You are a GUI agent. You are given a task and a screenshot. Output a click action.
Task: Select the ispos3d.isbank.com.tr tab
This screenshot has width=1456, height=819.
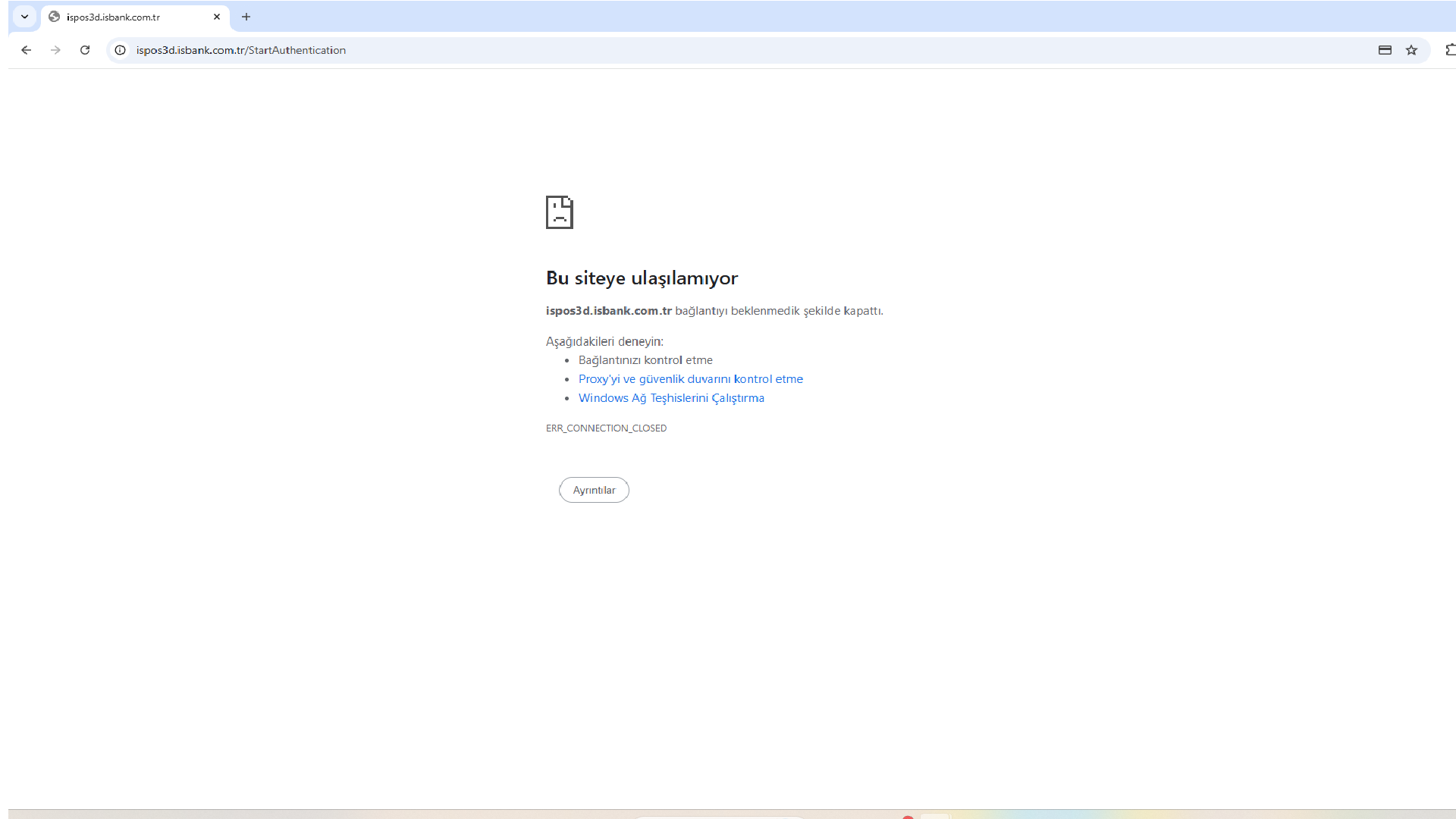135,17
